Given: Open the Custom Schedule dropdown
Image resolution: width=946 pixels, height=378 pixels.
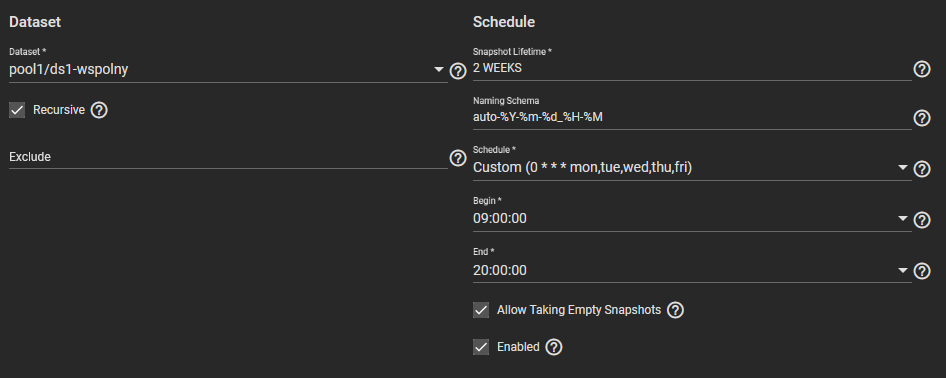Looking at the screenshot, I should click(692, 168).
